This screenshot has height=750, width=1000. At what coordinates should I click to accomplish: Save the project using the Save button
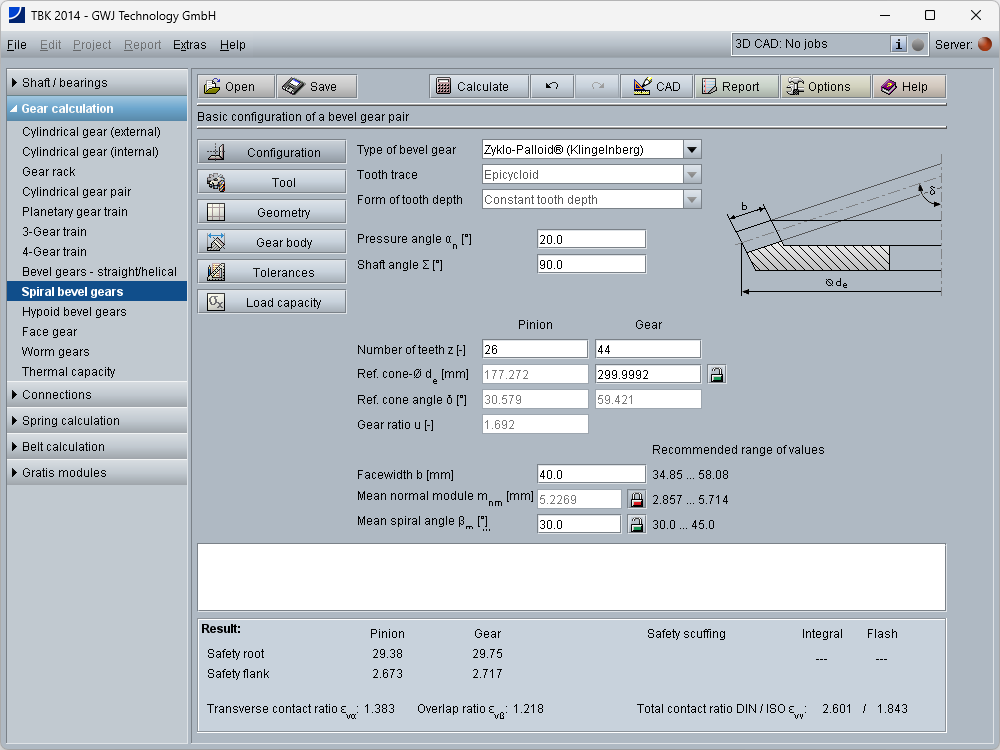pyautogui.click(x=316, y=87)
